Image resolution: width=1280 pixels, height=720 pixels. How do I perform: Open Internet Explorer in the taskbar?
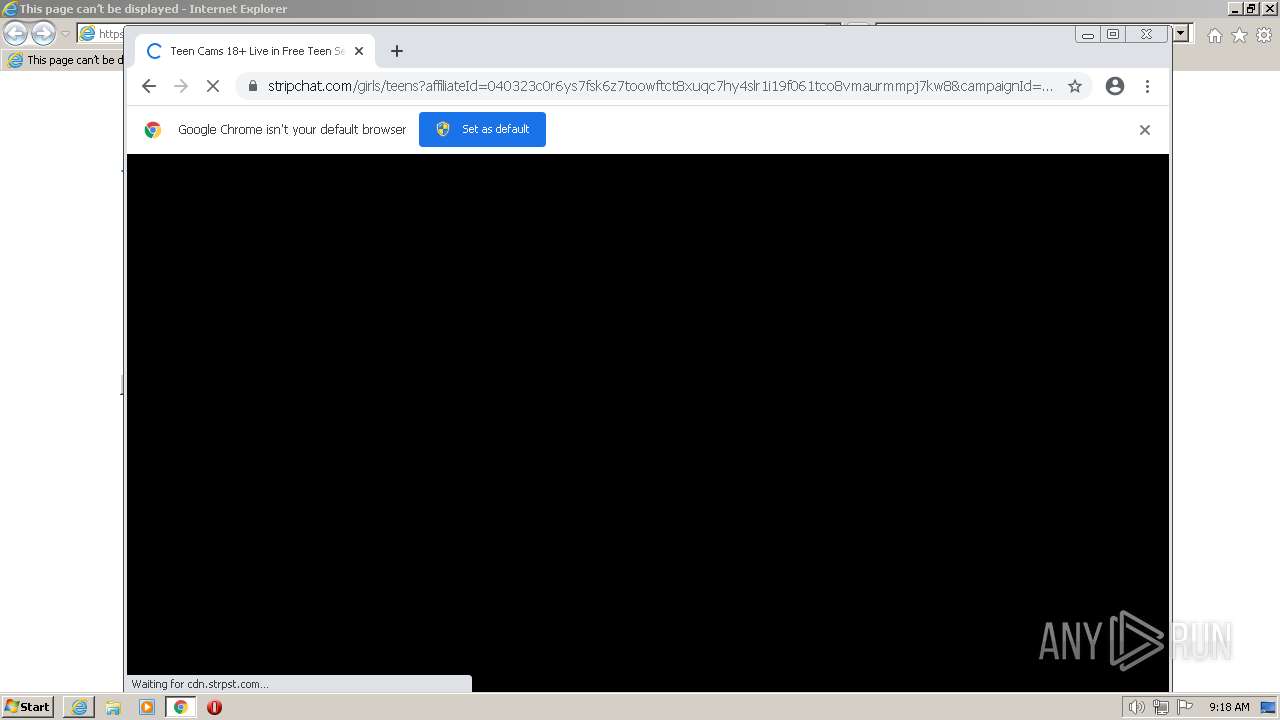[x=79, y=707]
